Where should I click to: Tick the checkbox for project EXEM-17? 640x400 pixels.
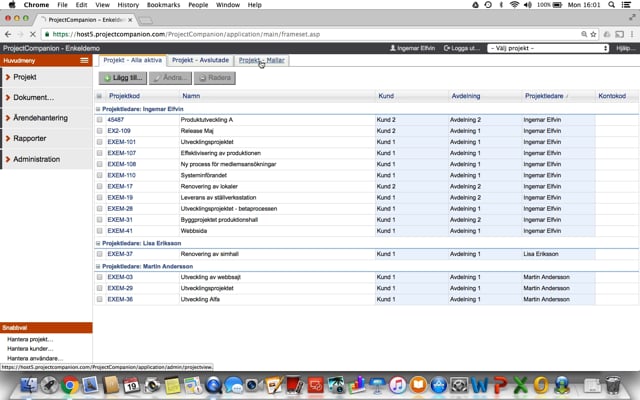click(100, 187)
